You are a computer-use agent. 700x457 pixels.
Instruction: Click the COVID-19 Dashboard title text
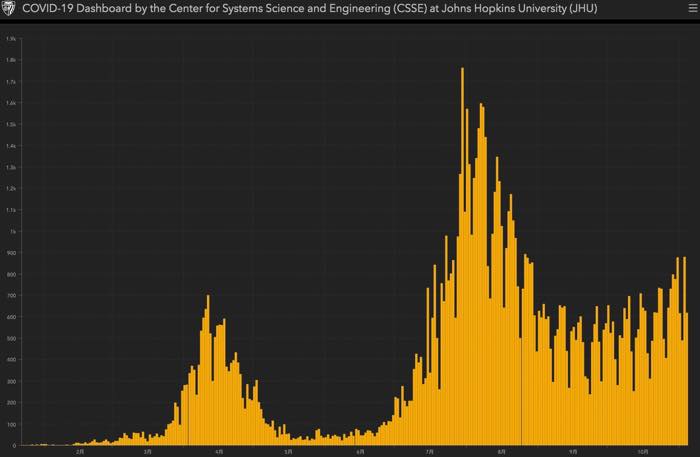(309, 8)
